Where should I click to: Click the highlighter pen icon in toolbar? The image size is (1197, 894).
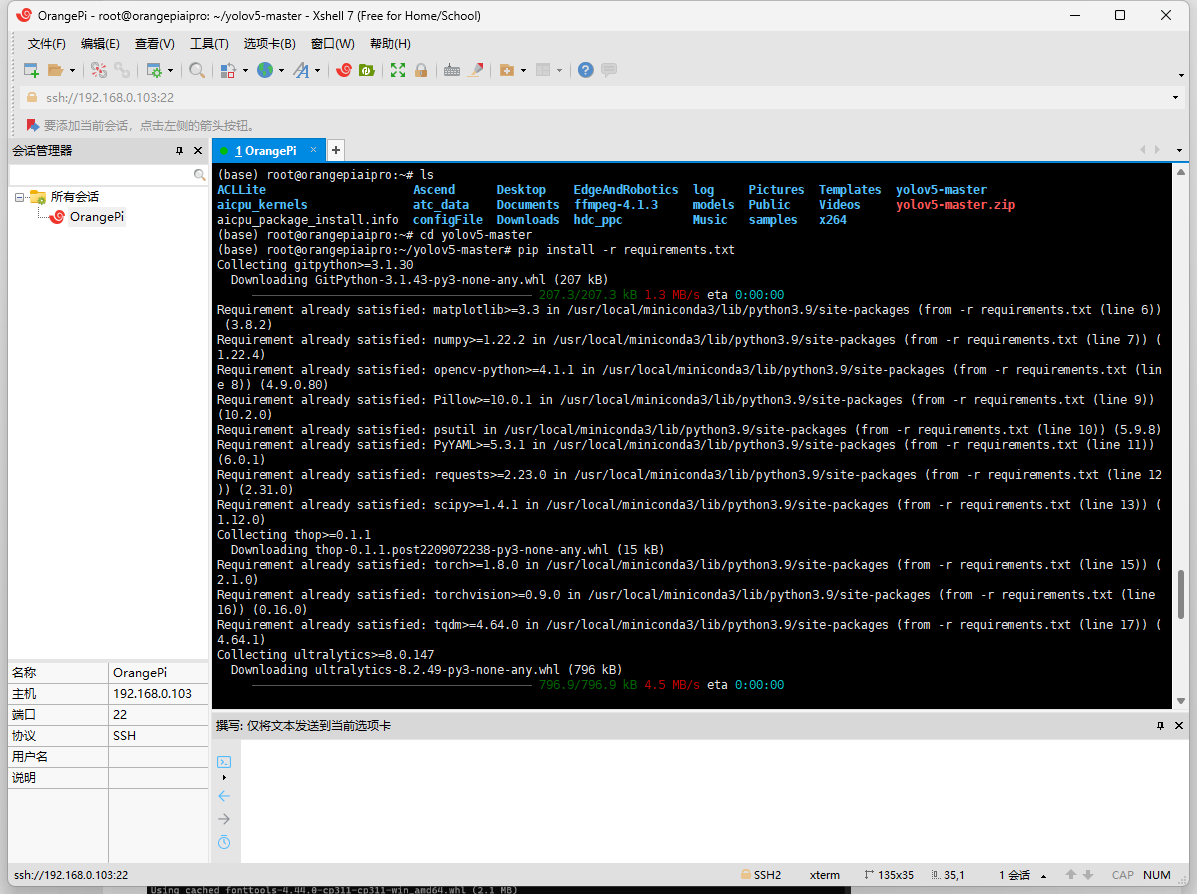(x=476, y=70)
